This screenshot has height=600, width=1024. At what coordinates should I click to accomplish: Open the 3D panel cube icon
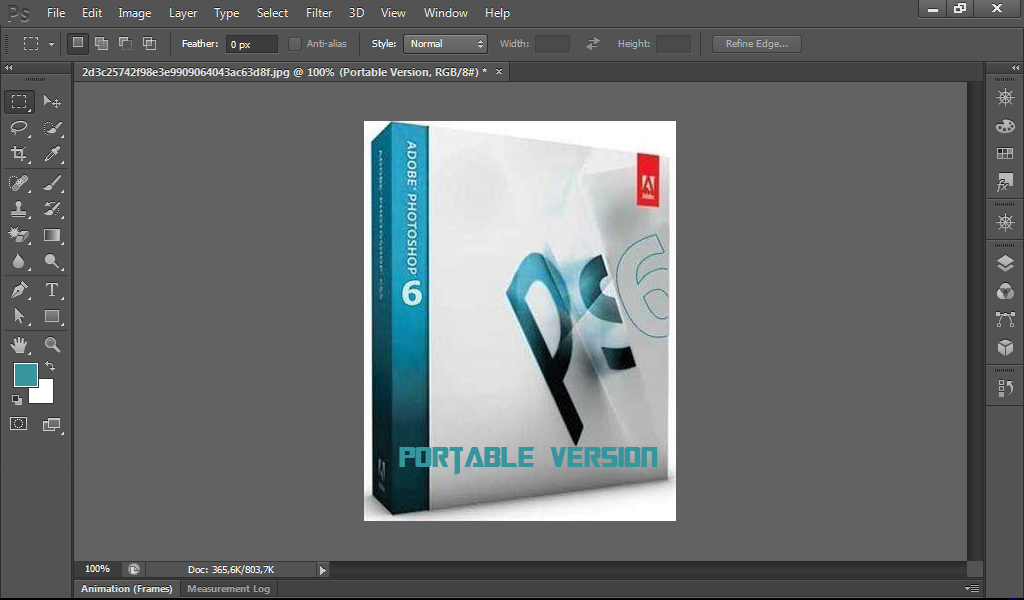coord(1005,347)
